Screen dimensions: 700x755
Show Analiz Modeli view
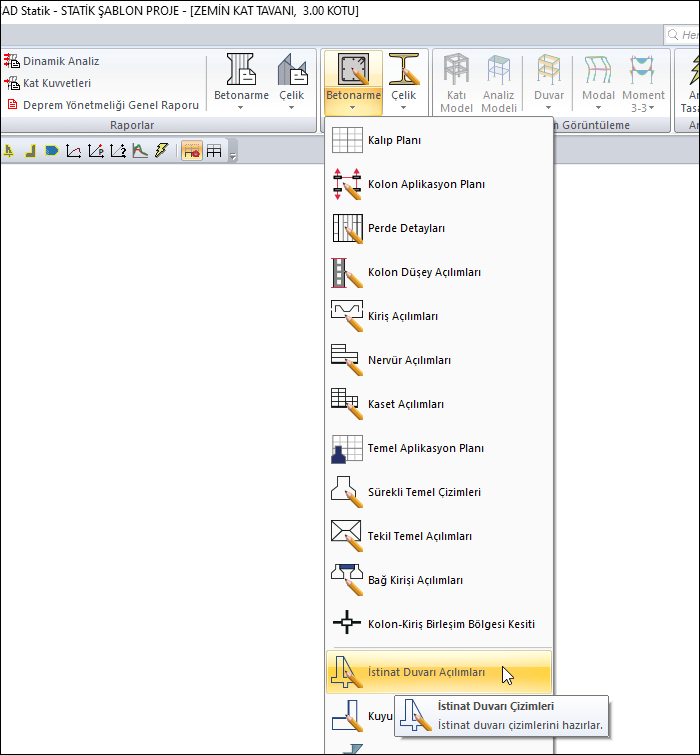(x=499, y=83)
